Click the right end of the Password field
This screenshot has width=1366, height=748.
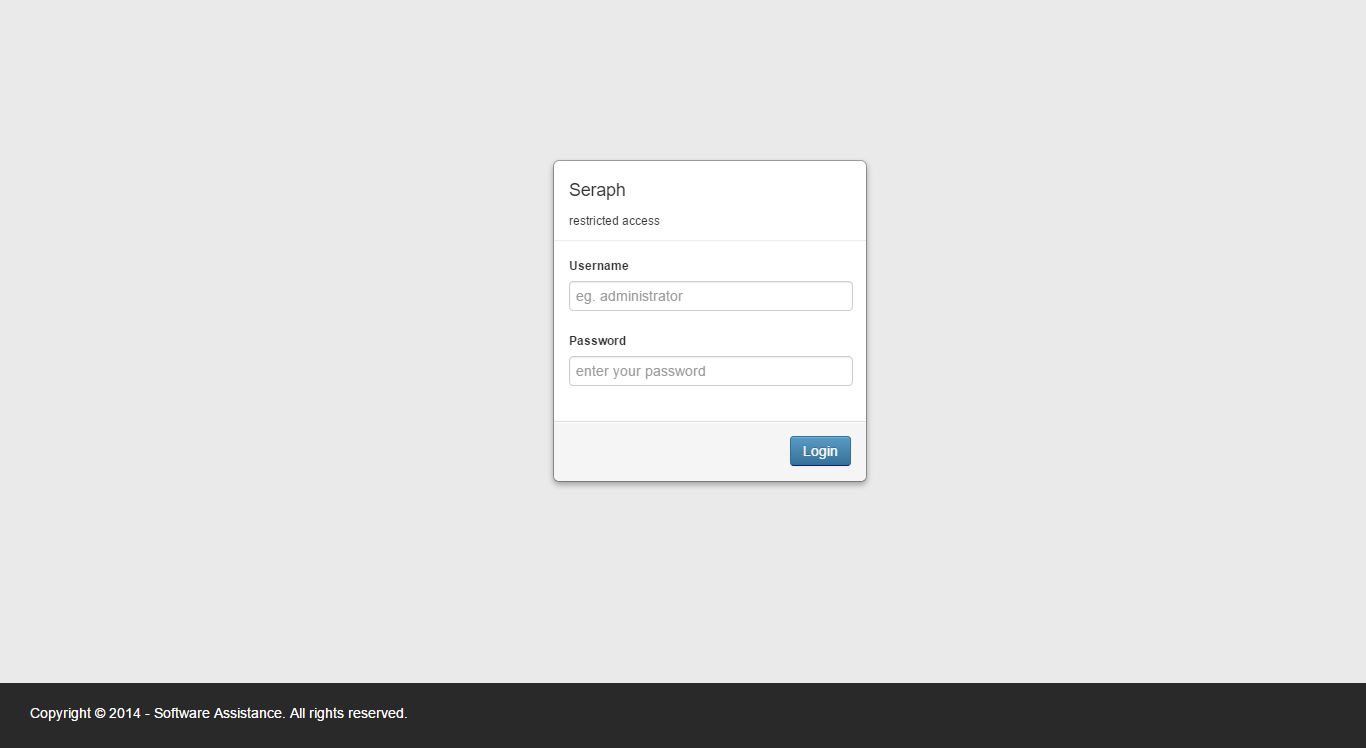point(835,371)
